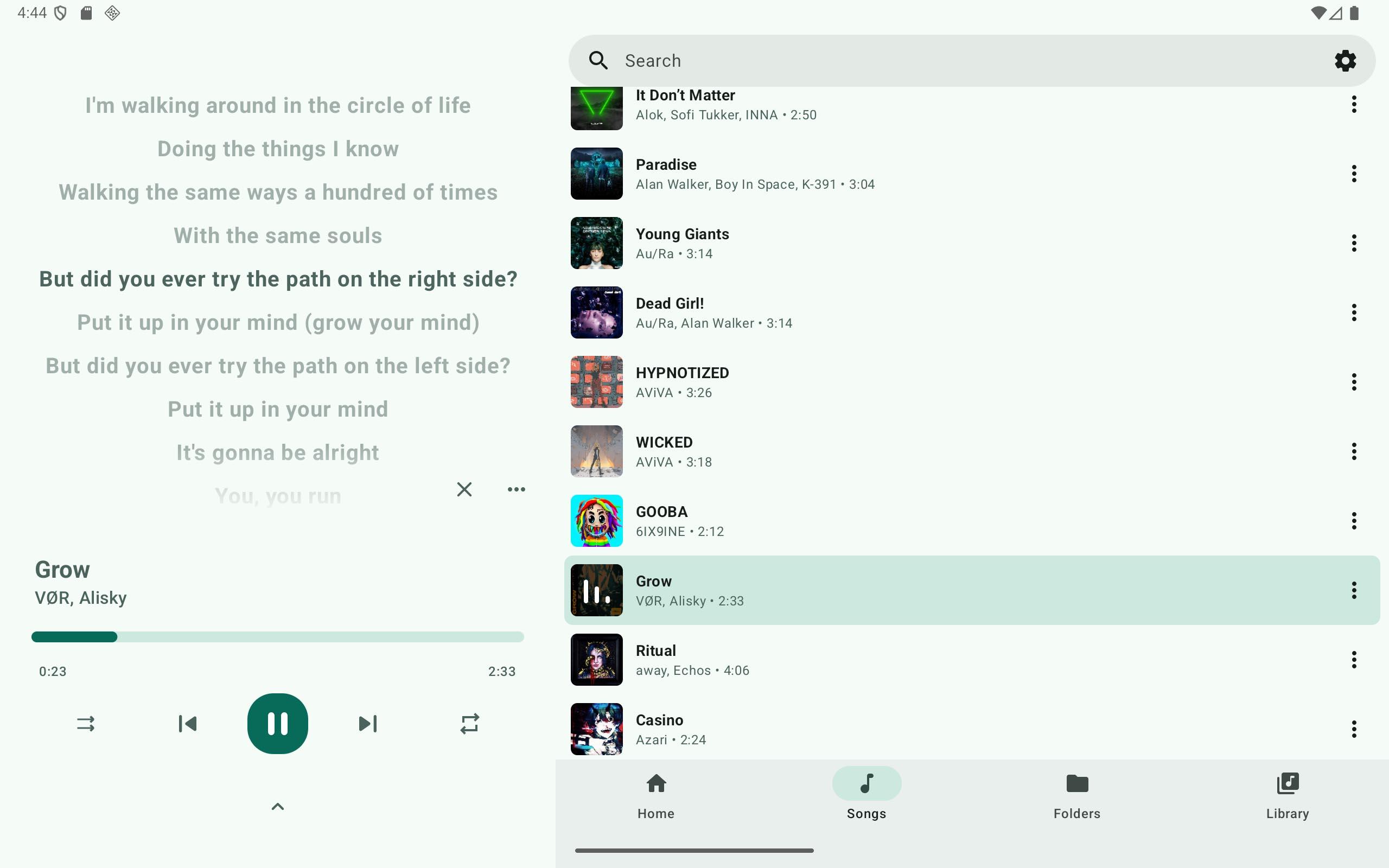This screenshot has width=1389, height=868.
Task: Switch to the Home tab
Action: tap(655, 796)
